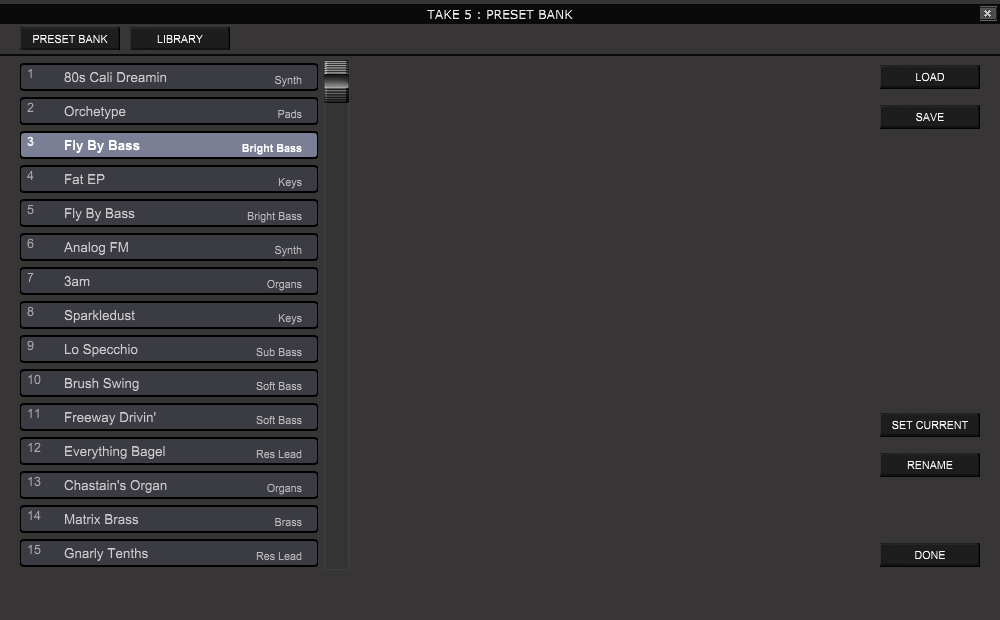Pick preset 5 Fly By Bass
The height and width of the screenshot is (620, 1000).
[168, 214]
